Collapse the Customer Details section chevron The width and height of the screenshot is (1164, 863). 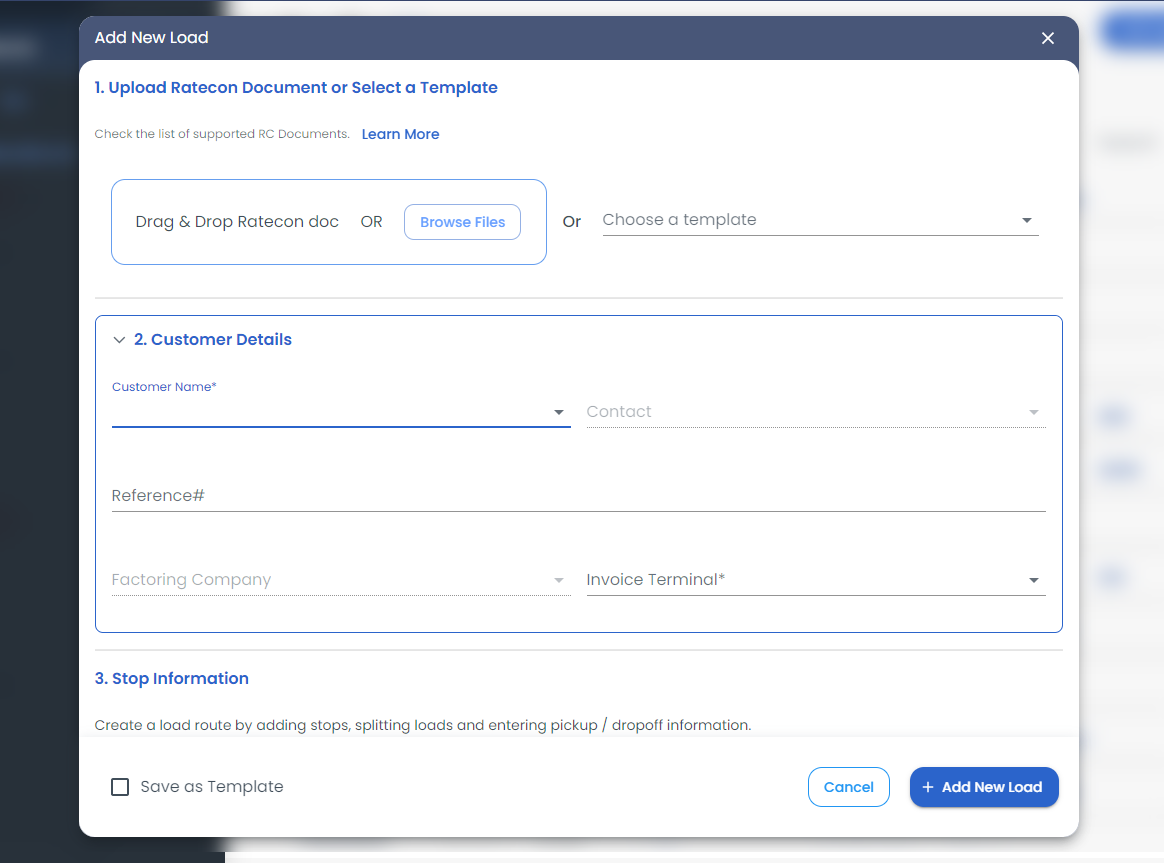click(119, 340)
